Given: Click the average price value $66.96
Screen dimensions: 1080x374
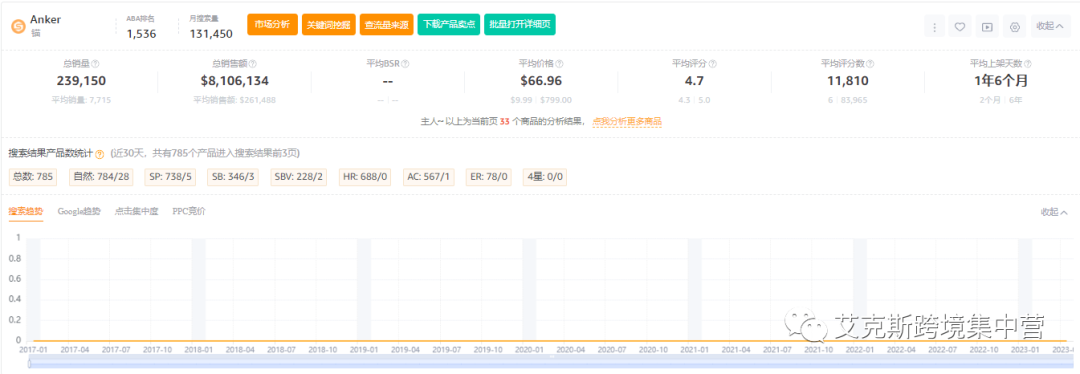Looking at the screenshot, I should (541, 81).
